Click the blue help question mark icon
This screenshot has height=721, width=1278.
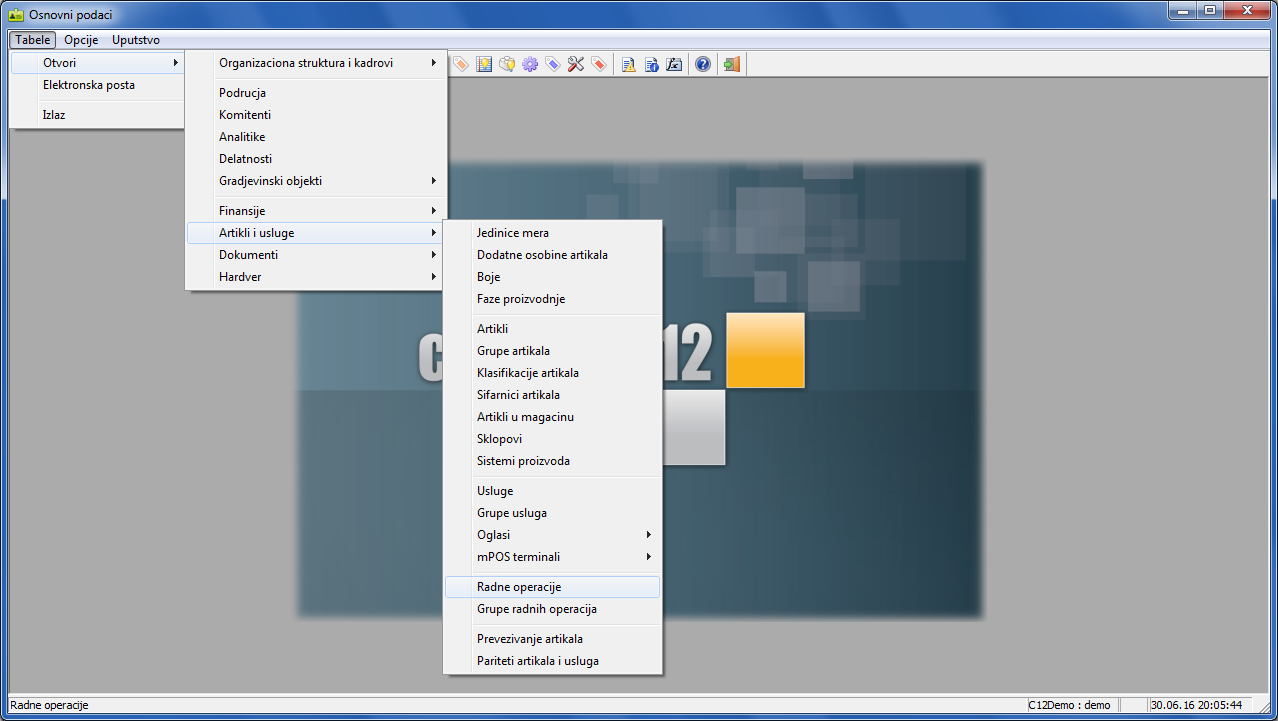(x=703, y=64)
